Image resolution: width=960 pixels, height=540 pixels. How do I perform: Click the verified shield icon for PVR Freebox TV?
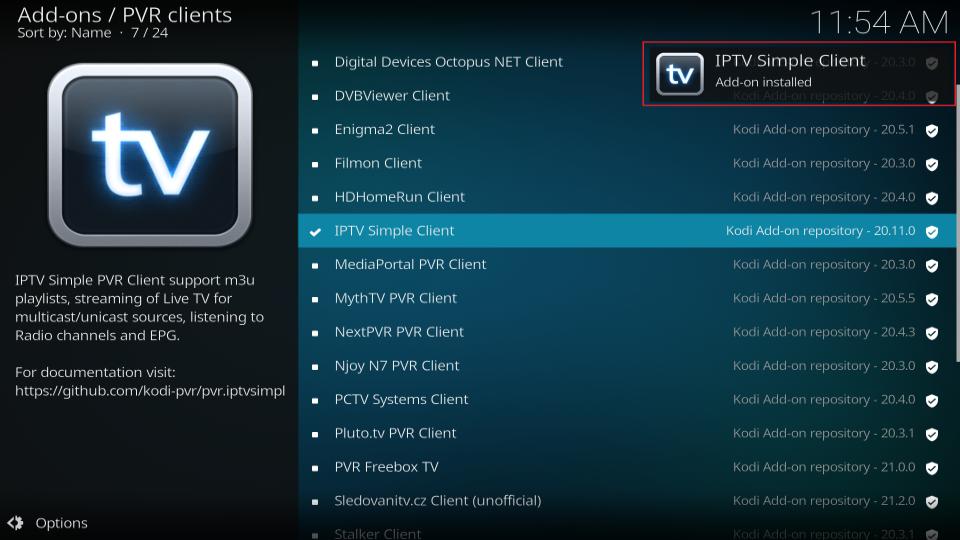[932, 468]
